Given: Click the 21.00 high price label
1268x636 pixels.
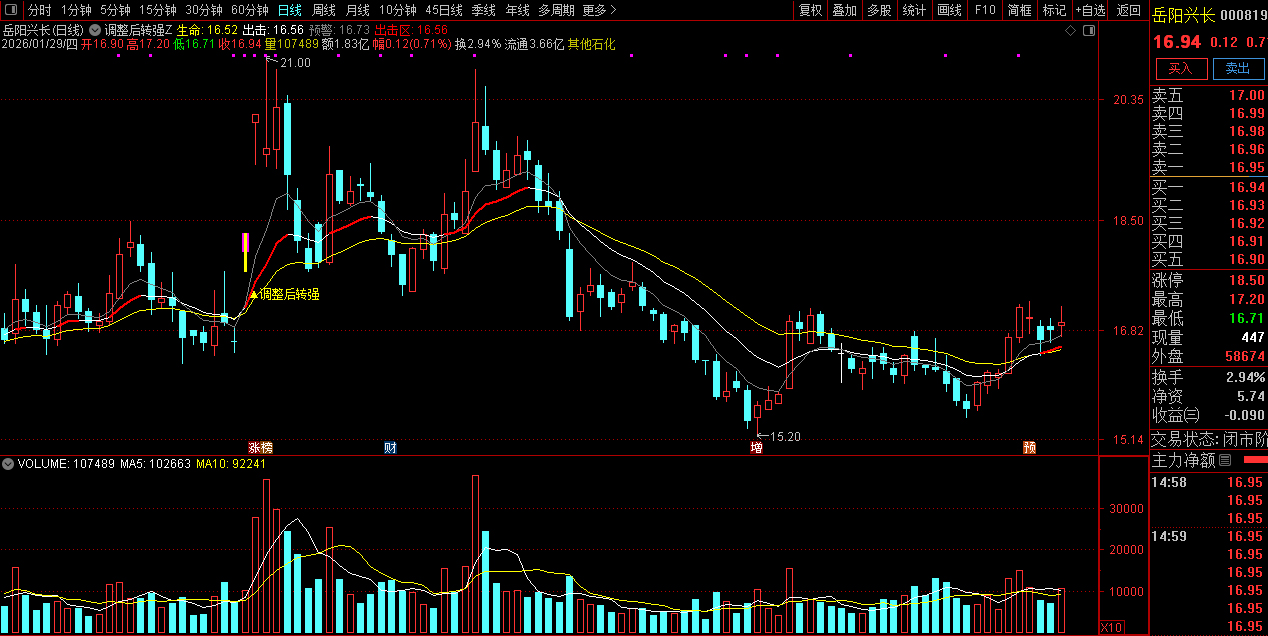Looking at the screenshot, I should point(295,63).
